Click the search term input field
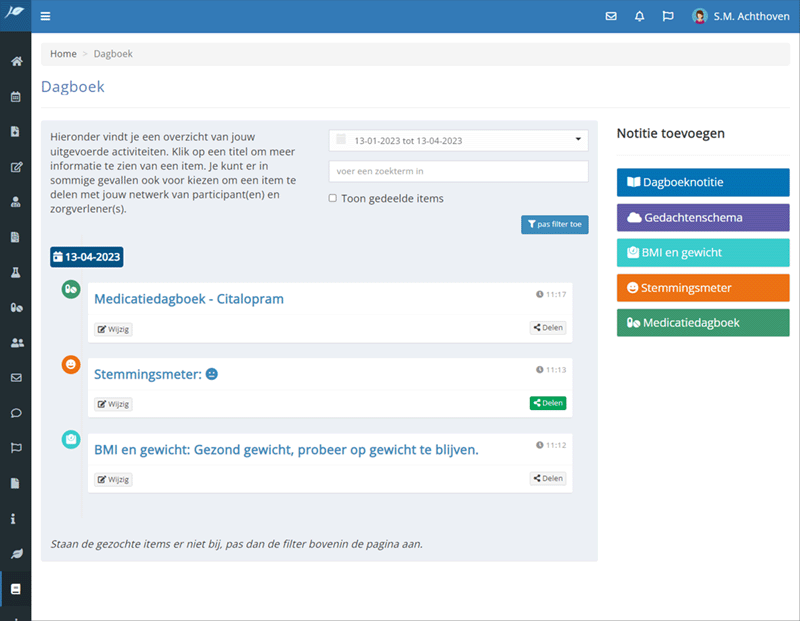The width and height of the screenshot is (800, 621). (x=458, y=171)
